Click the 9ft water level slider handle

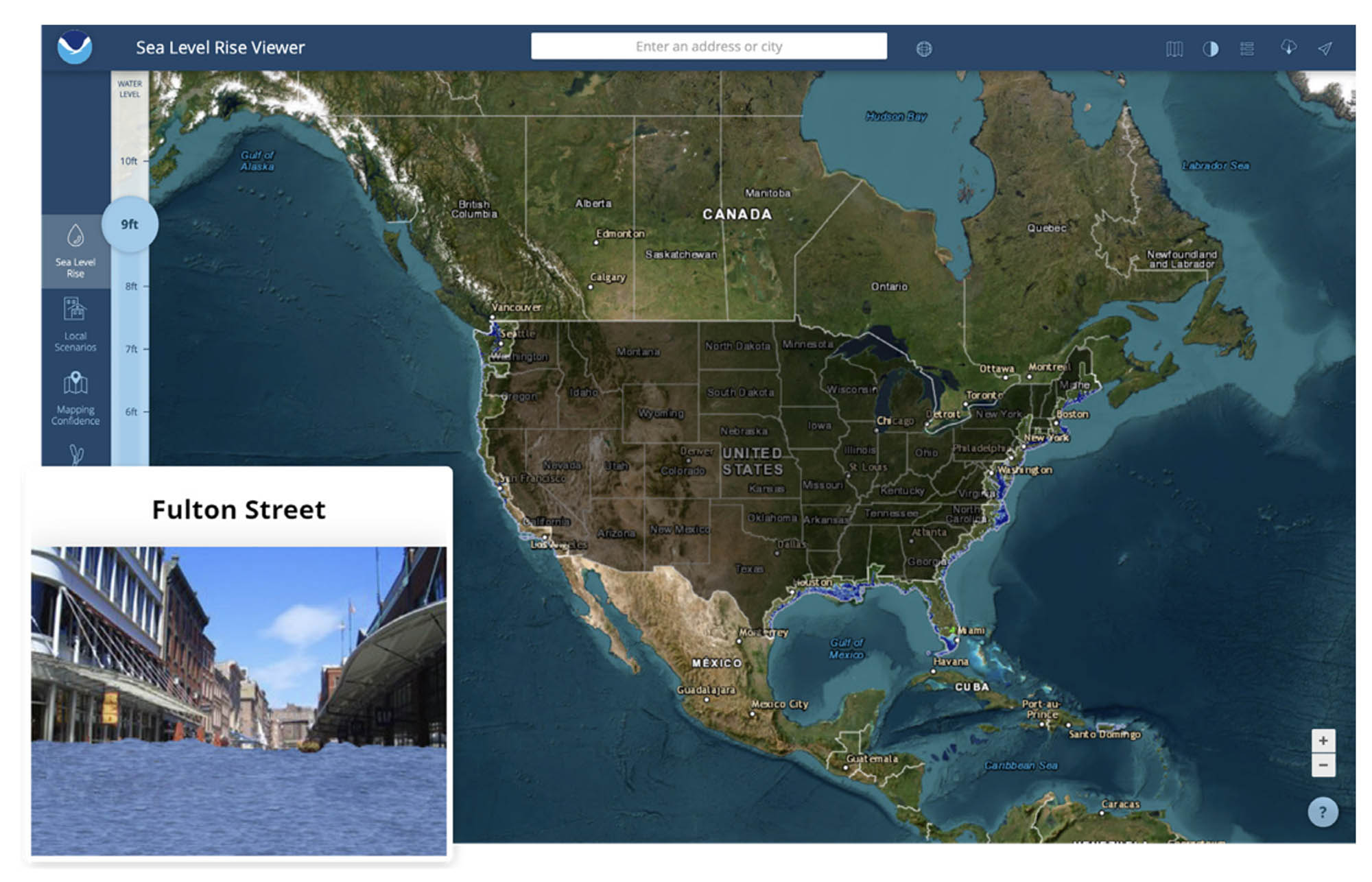coord(130,224)
